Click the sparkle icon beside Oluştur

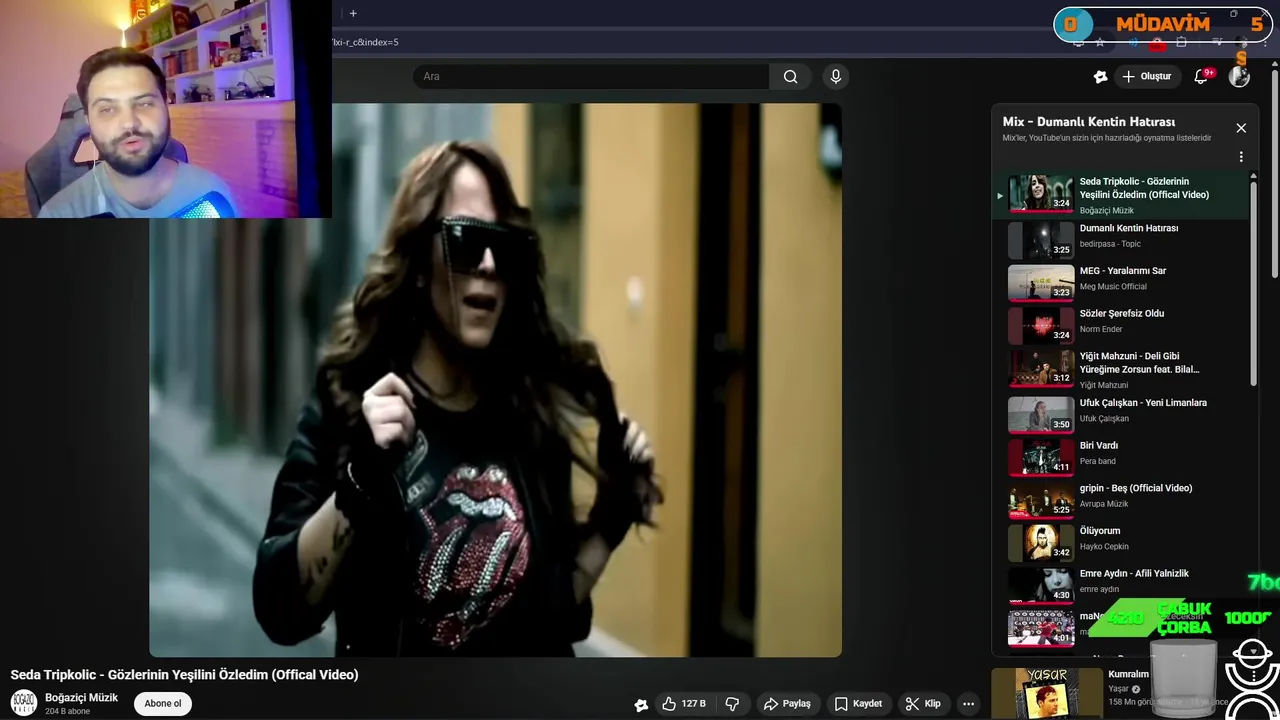[1100, 76]
